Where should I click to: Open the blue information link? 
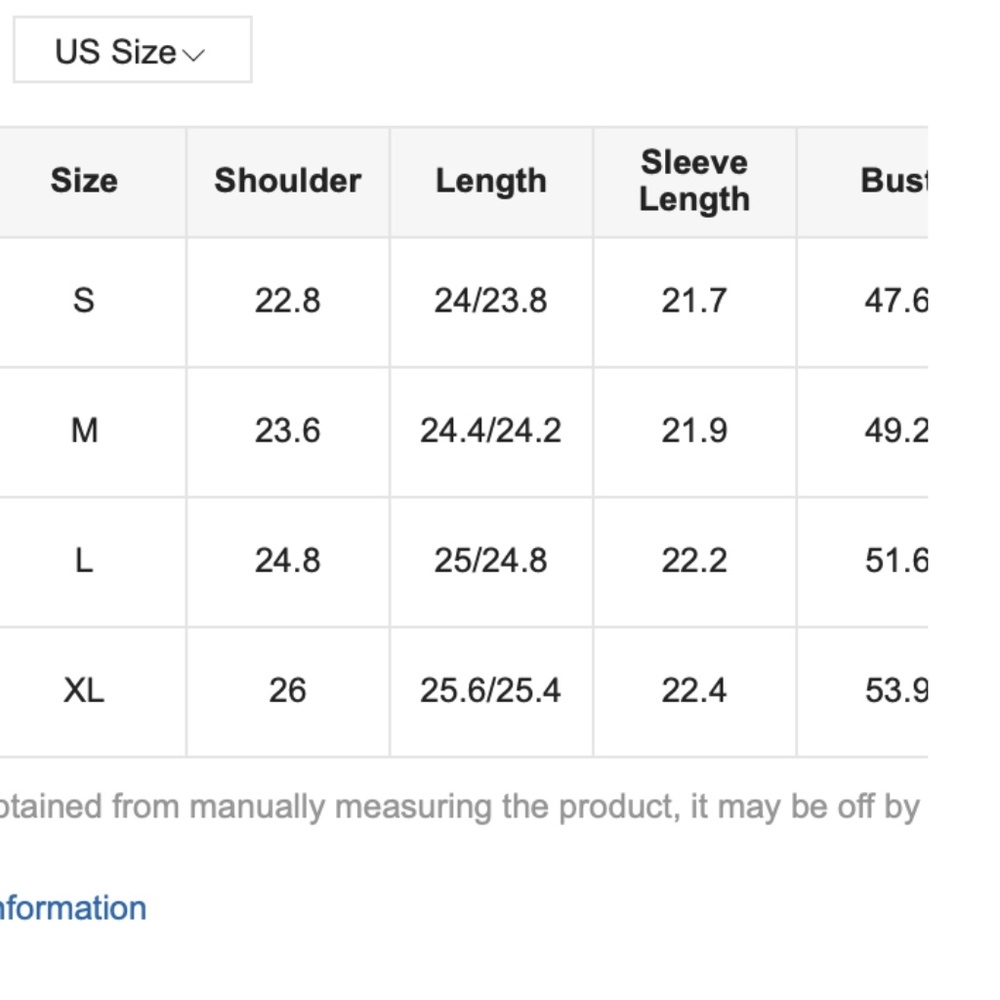[x=73, y=908]
